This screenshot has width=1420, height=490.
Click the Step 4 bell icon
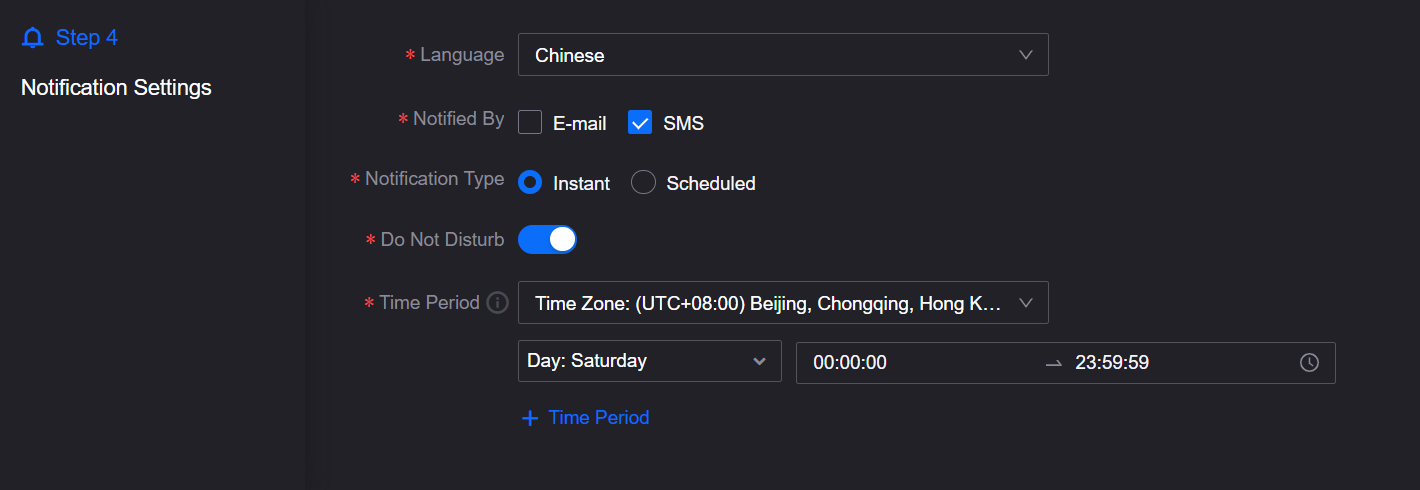click(33, 38)
